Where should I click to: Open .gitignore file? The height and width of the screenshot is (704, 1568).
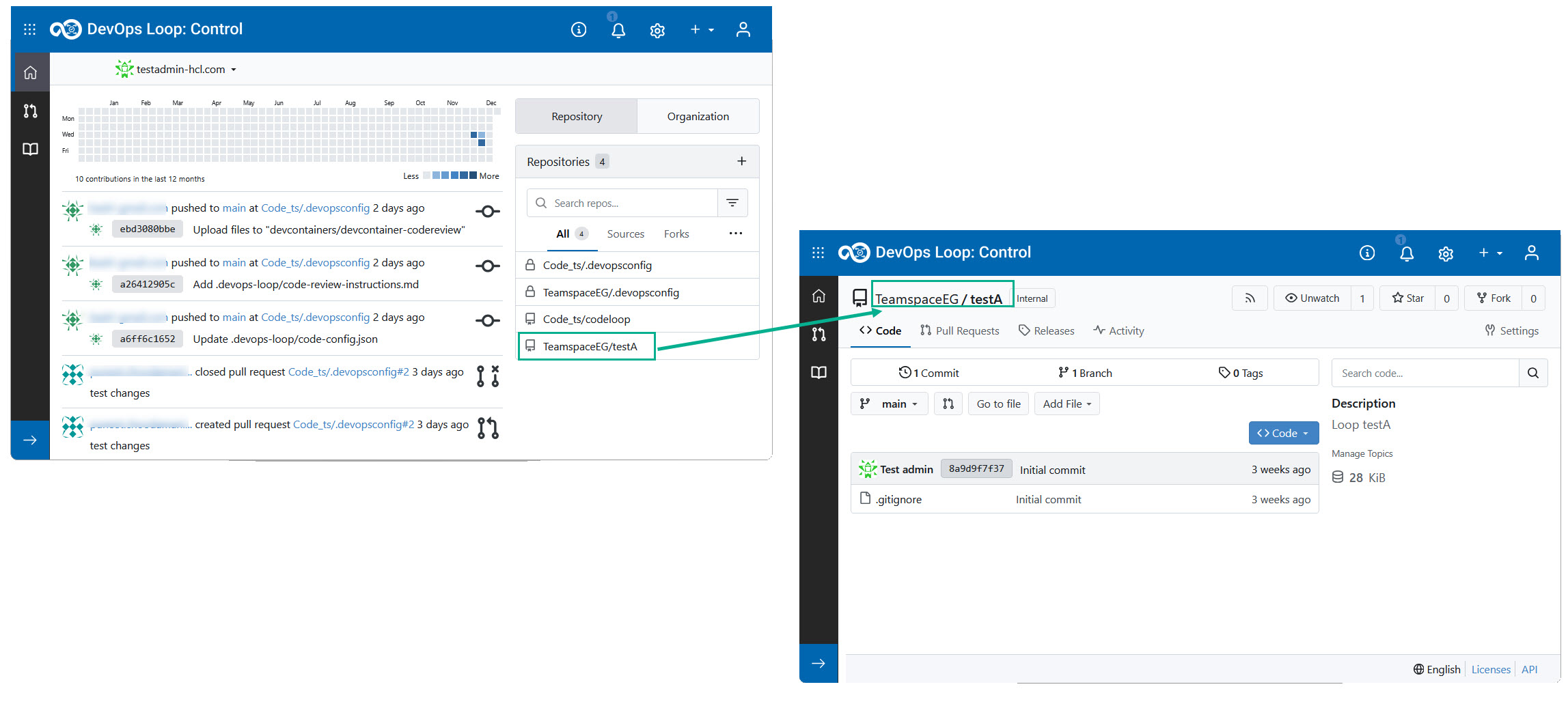point(898,499)
